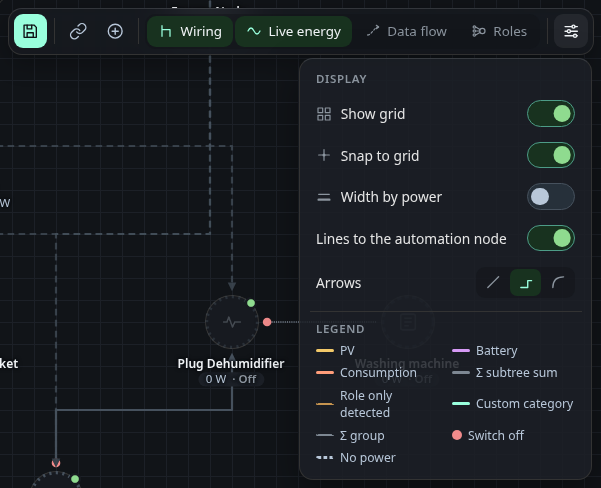
Task: Disable the Snap to grid switch
Action: point(551,155)
